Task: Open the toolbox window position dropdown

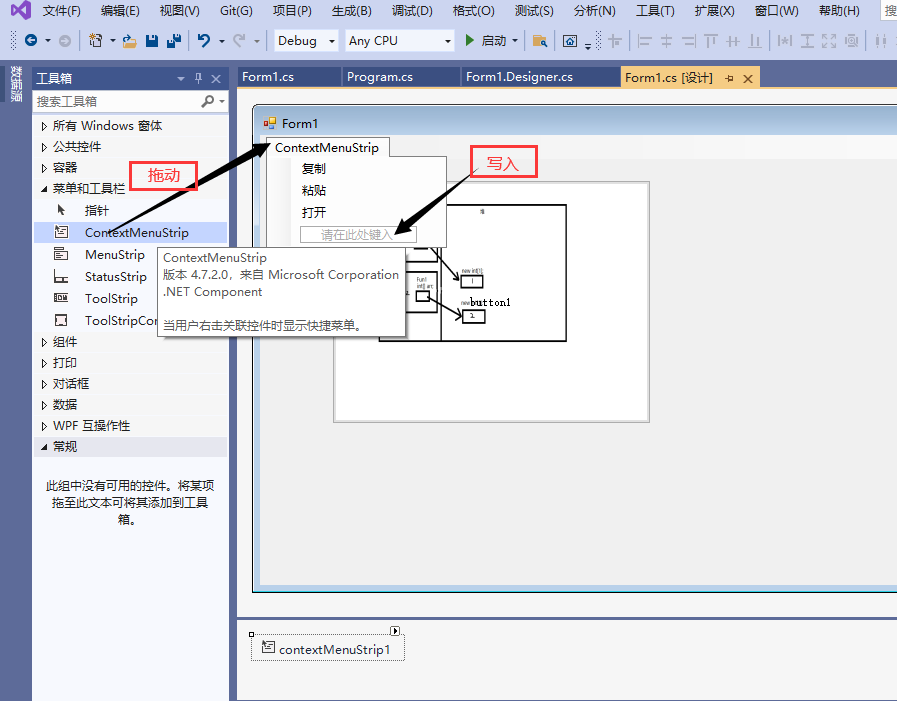Action: pos(181,78)
